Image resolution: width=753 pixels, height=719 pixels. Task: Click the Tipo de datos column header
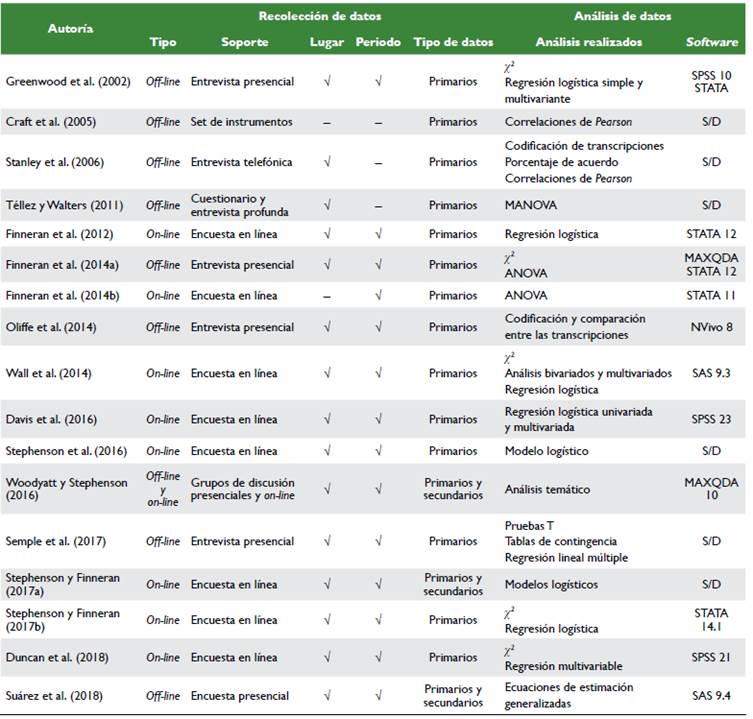[453, 42]
